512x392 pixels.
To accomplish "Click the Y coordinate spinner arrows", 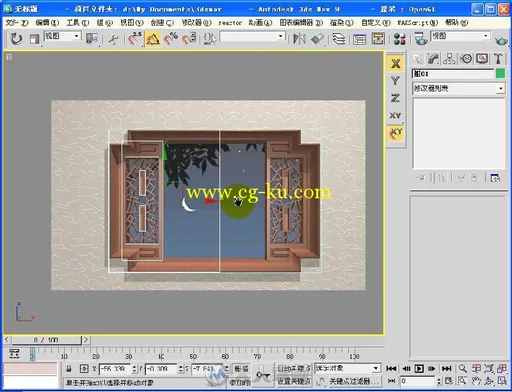I will click(x=181, y=369).
